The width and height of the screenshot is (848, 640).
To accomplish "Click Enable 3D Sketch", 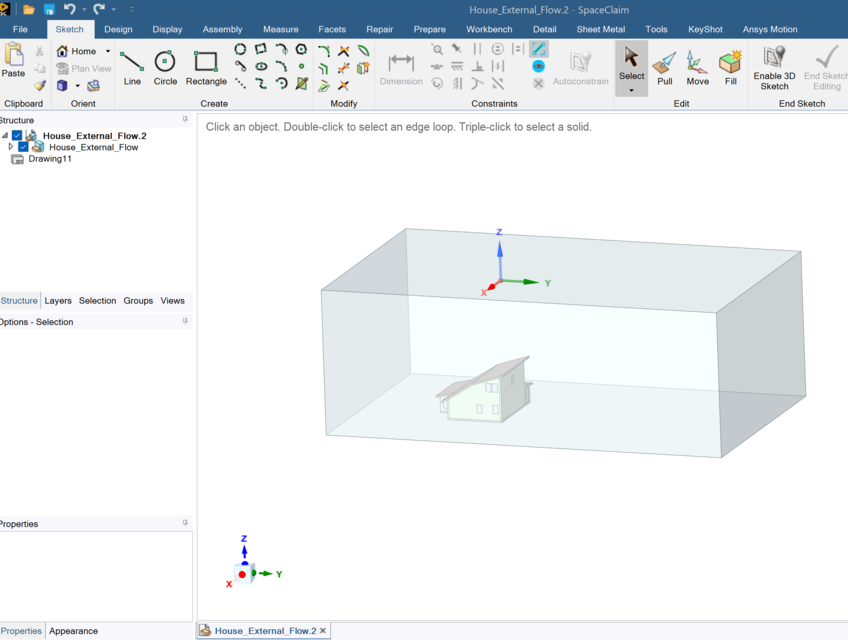I will click(x=773, y=67).
